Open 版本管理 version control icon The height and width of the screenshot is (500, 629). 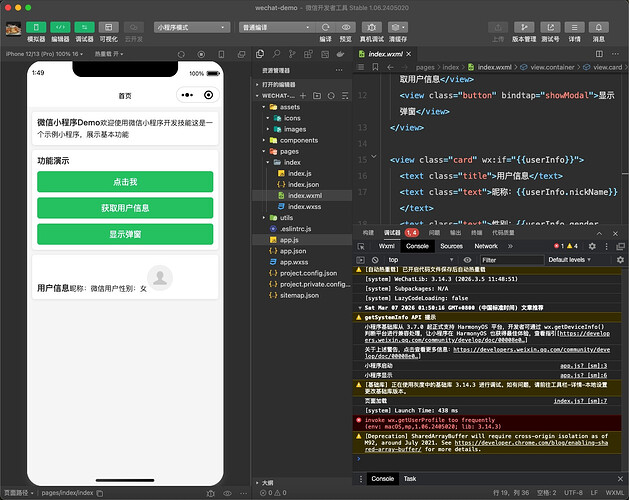524,27
